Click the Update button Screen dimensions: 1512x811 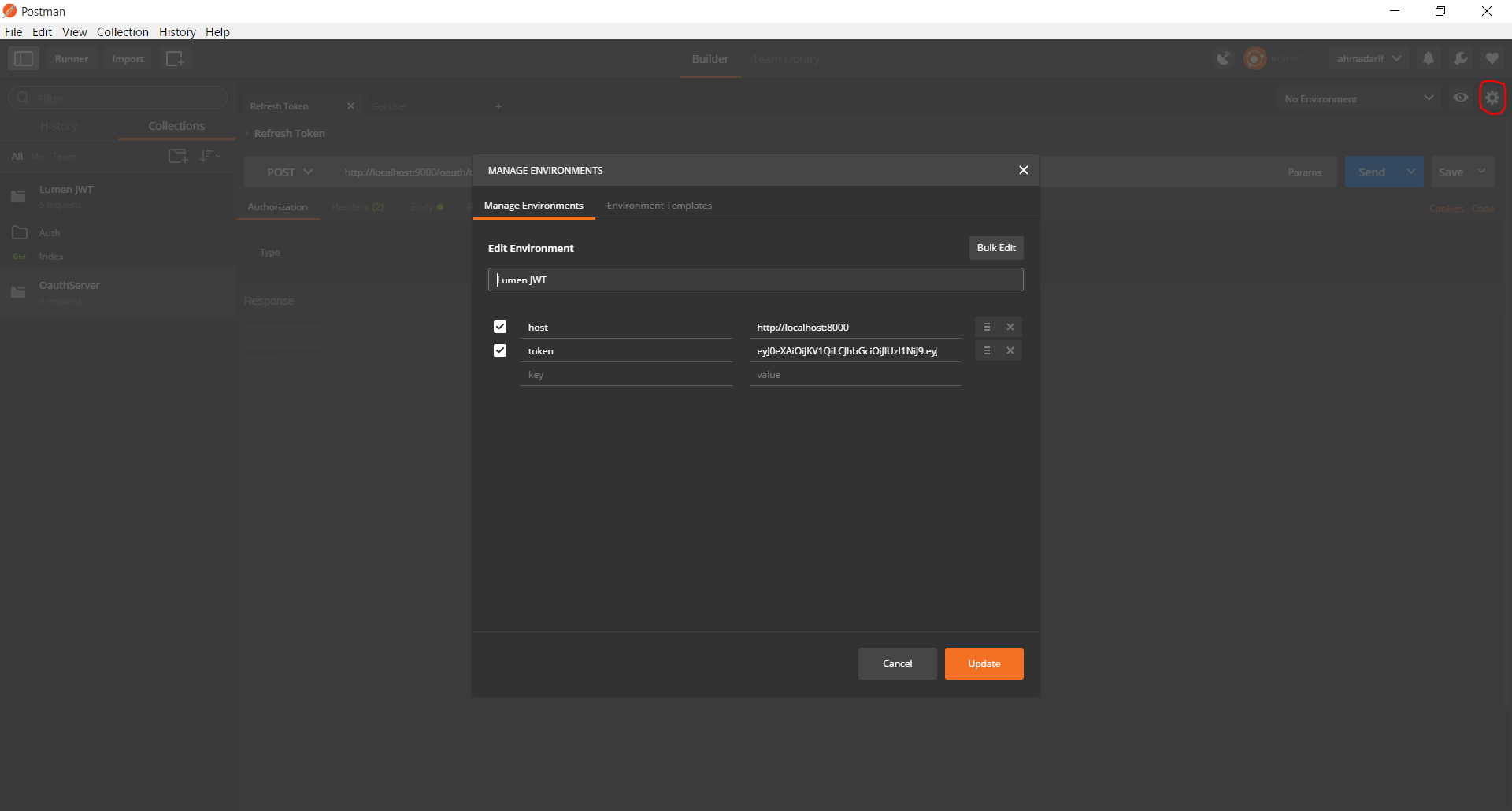pos(984,664)
